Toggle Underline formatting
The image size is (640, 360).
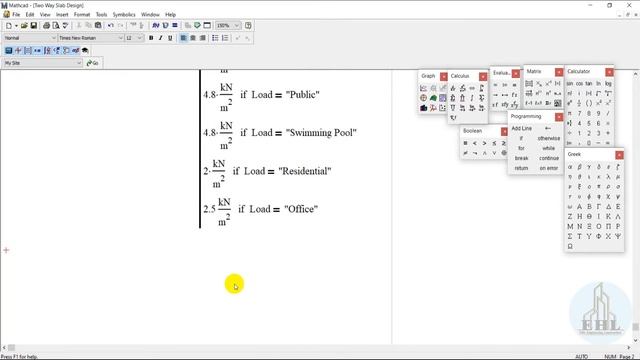tap(170, 38)
